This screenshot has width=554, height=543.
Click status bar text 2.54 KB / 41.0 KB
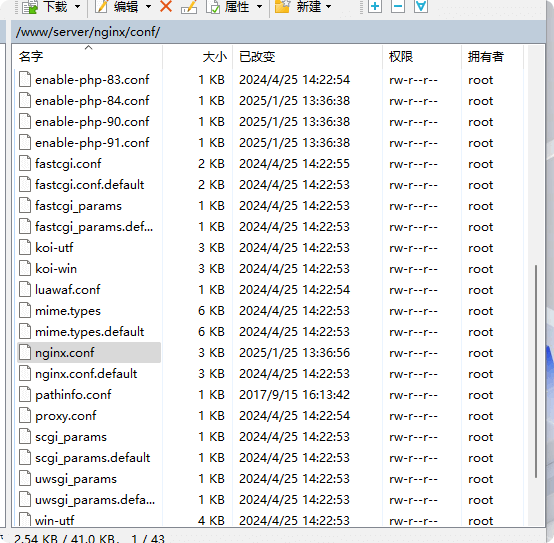pos(64,538)
